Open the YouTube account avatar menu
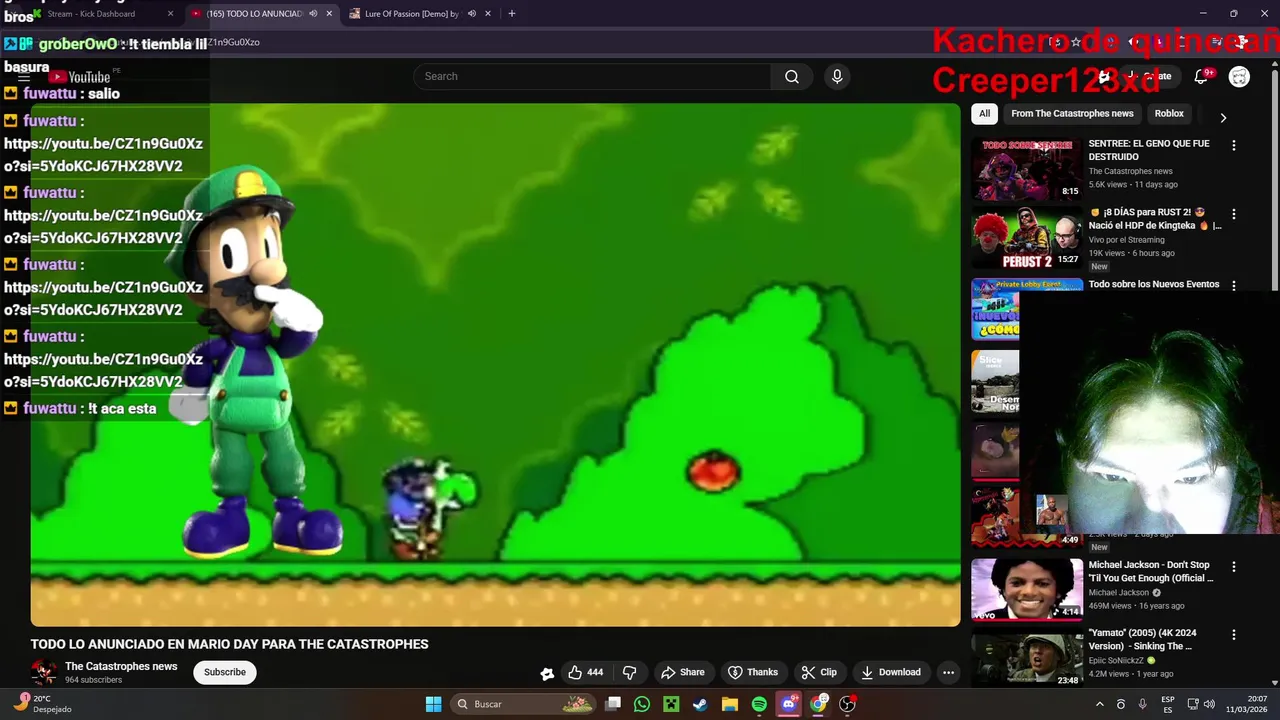Image resolution: width=1280 pixels, height=720 pixels. click(x=1239, y=76)
